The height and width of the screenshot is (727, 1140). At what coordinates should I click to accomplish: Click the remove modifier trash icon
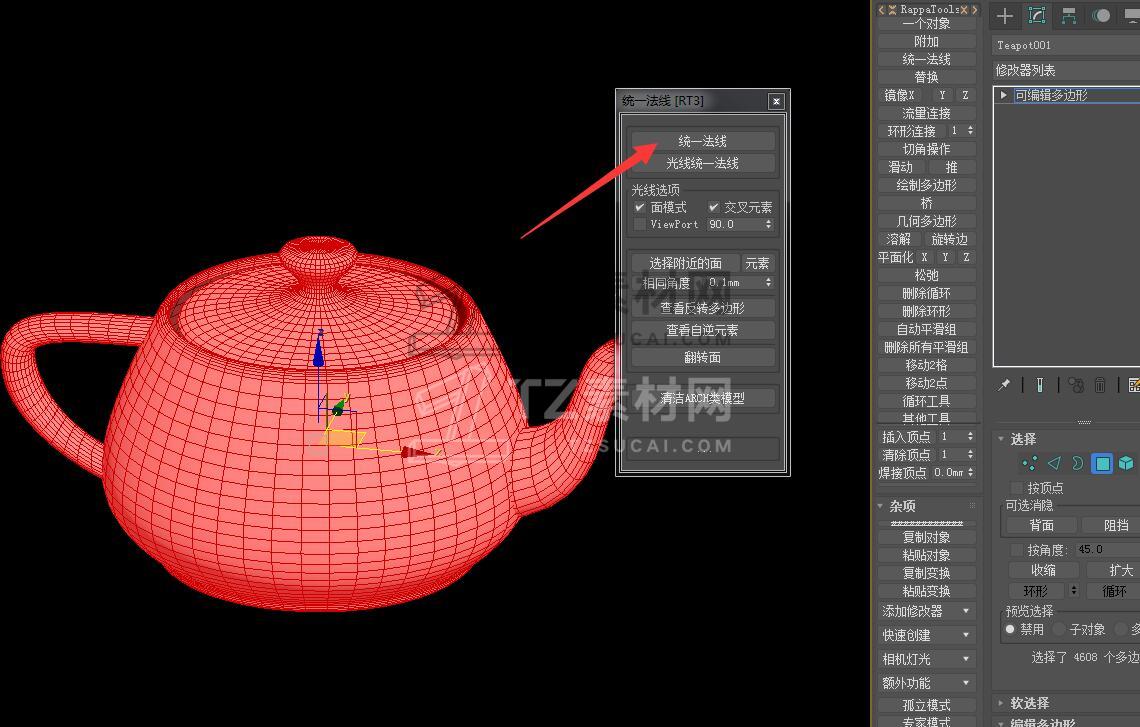1100,385
